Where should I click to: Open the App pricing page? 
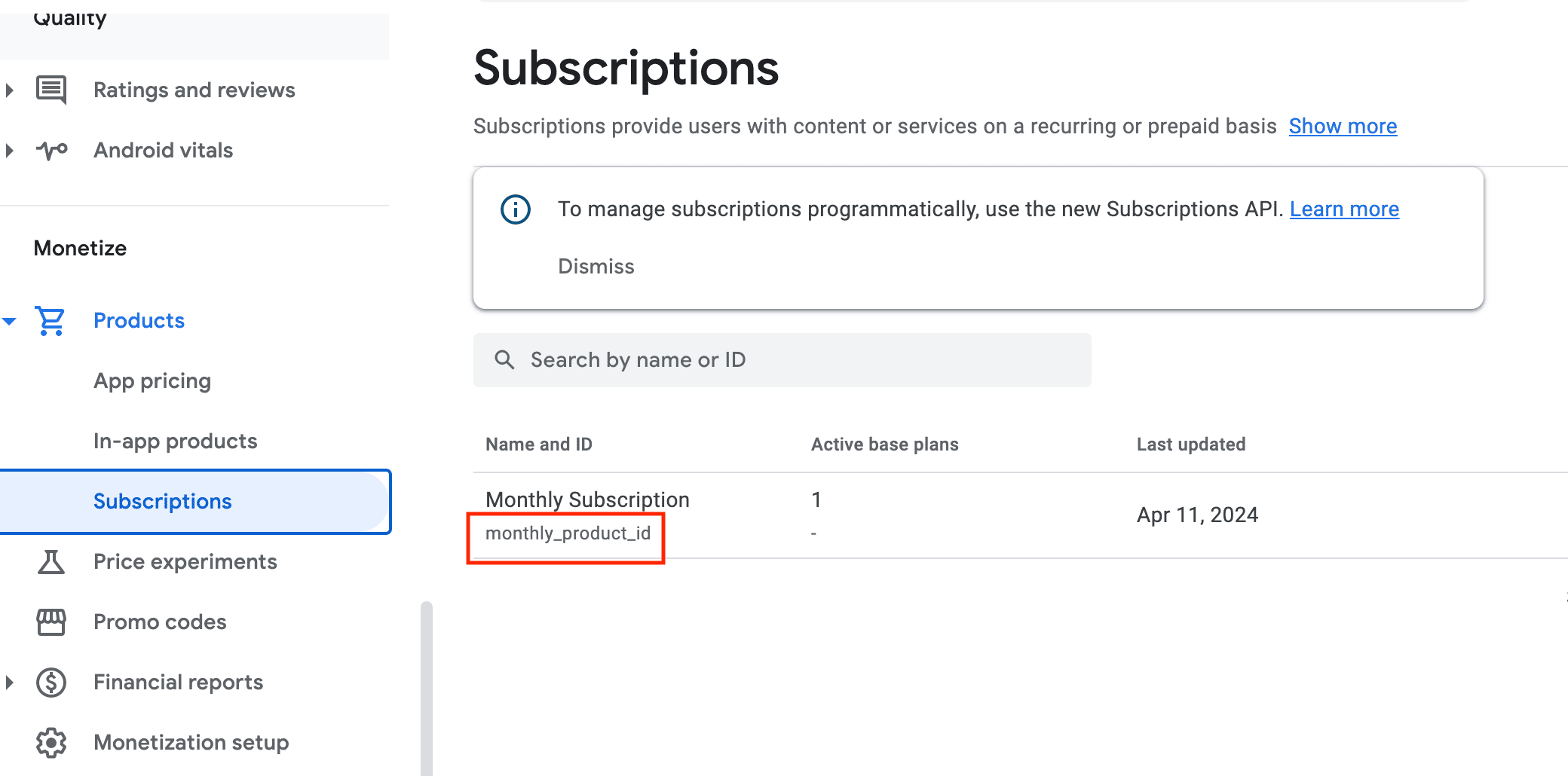coord(152,380)
